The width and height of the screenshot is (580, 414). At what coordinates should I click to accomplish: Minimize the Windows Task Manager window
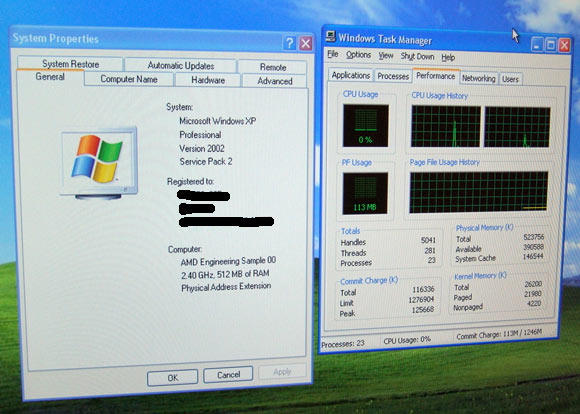[x=537, y=45]
